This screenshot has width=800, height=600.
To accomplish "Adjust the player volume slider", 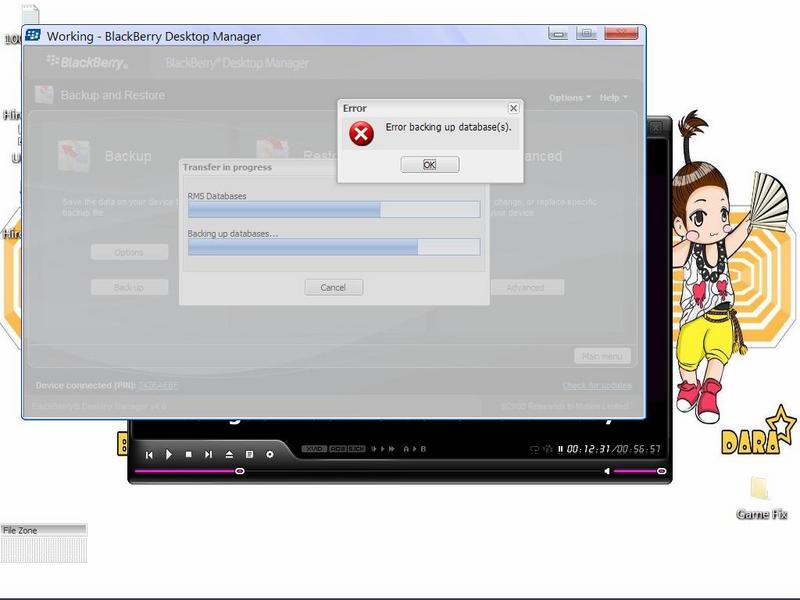I will 661,471.
